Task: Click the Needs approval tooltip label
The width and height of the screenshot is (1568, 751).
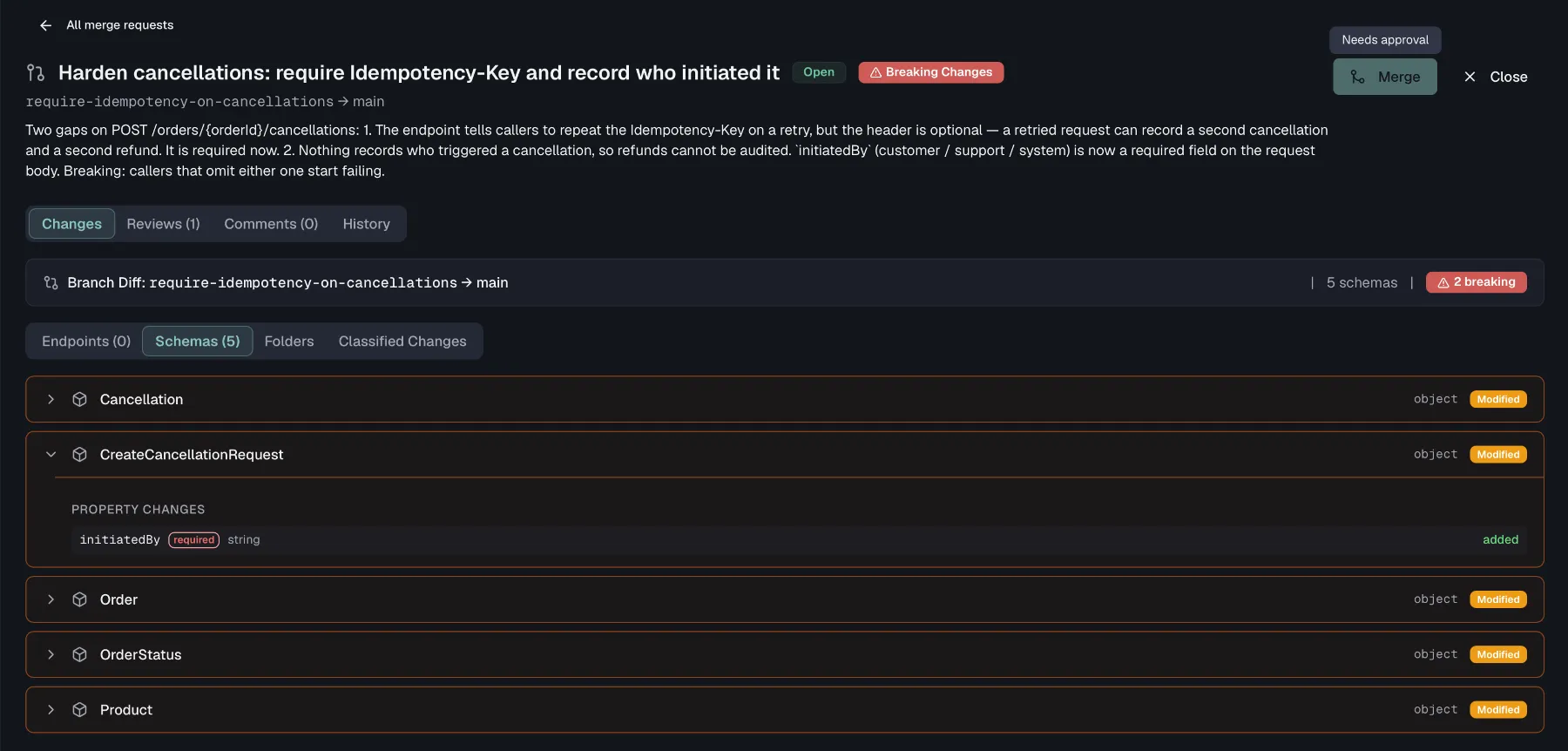Action: 1385,40
